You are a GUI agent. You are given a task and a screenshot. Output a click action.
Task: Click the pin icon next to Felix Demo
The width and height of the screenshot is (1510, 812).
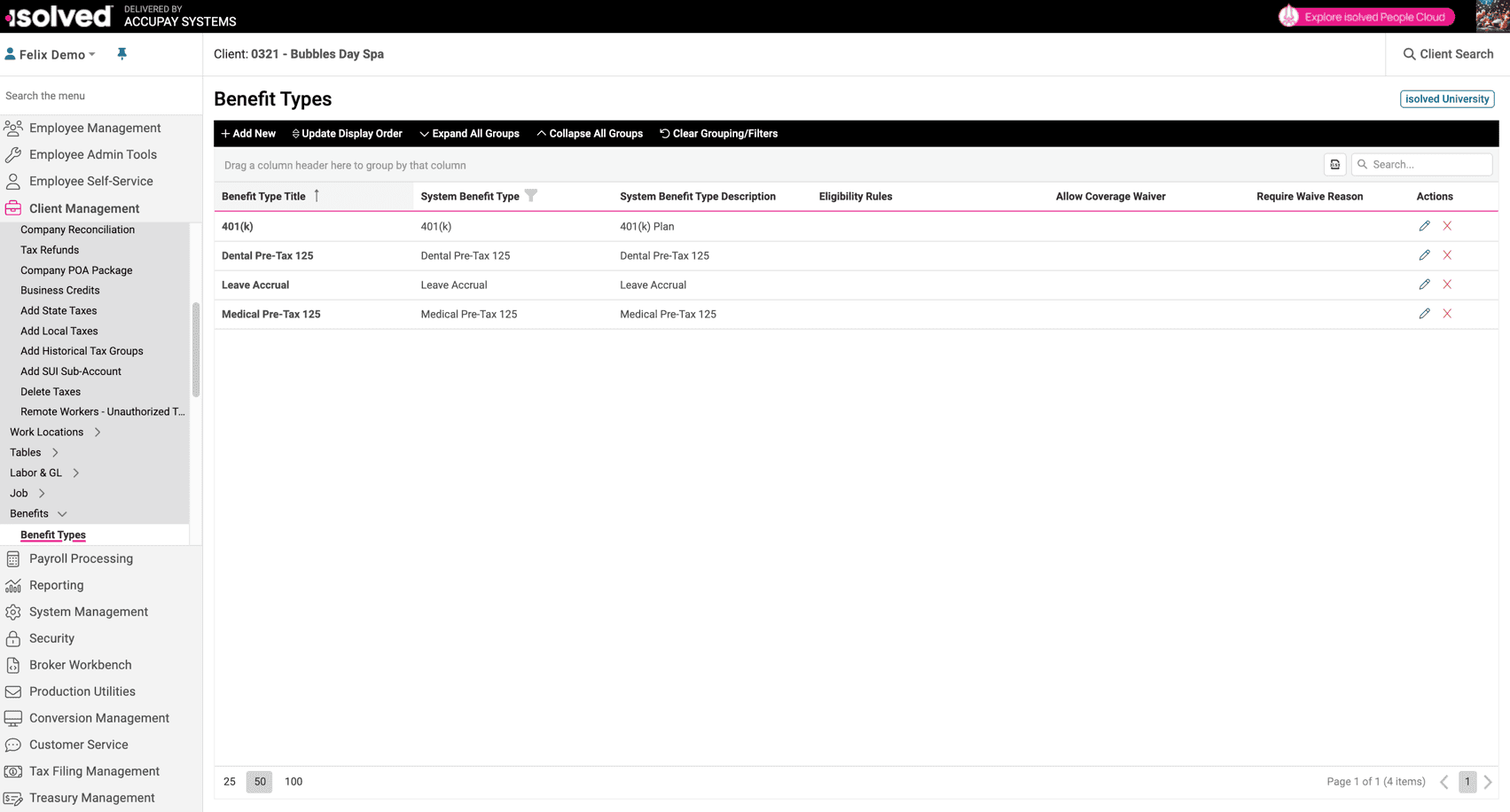[121, 53]
